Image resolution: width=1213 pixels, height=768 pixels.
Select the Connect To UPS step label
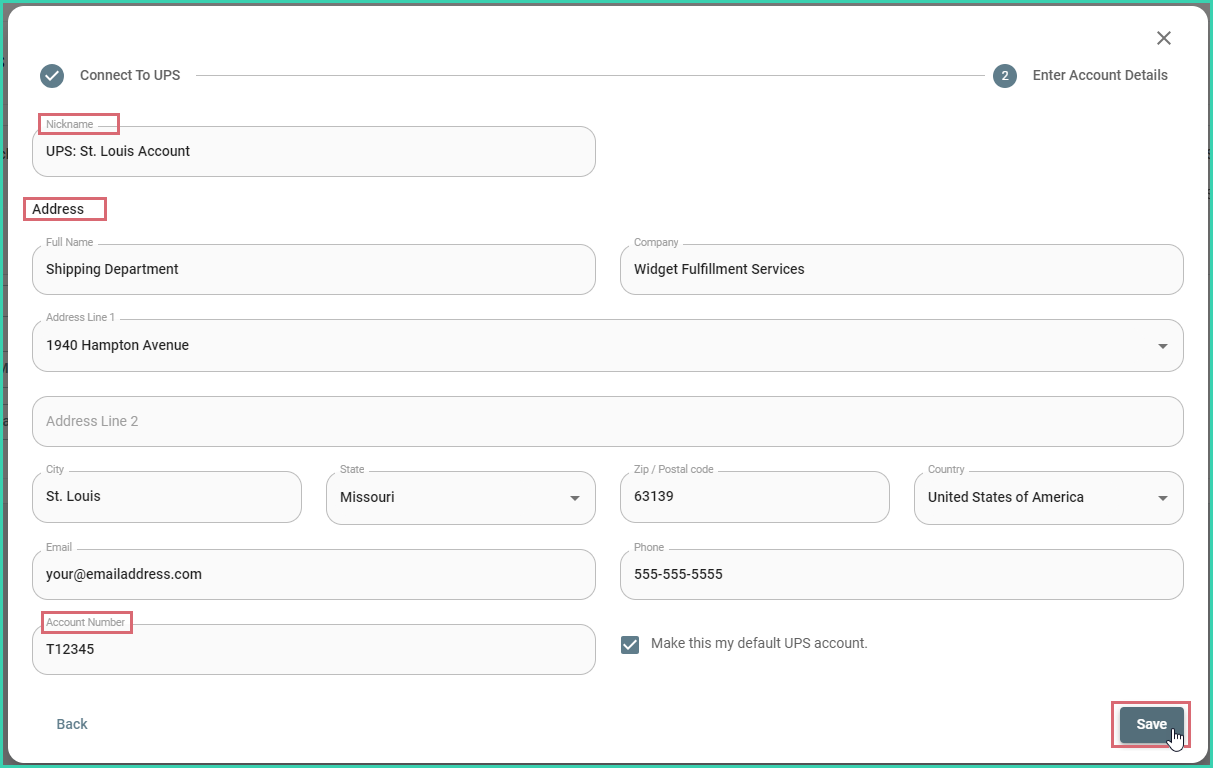130,75
